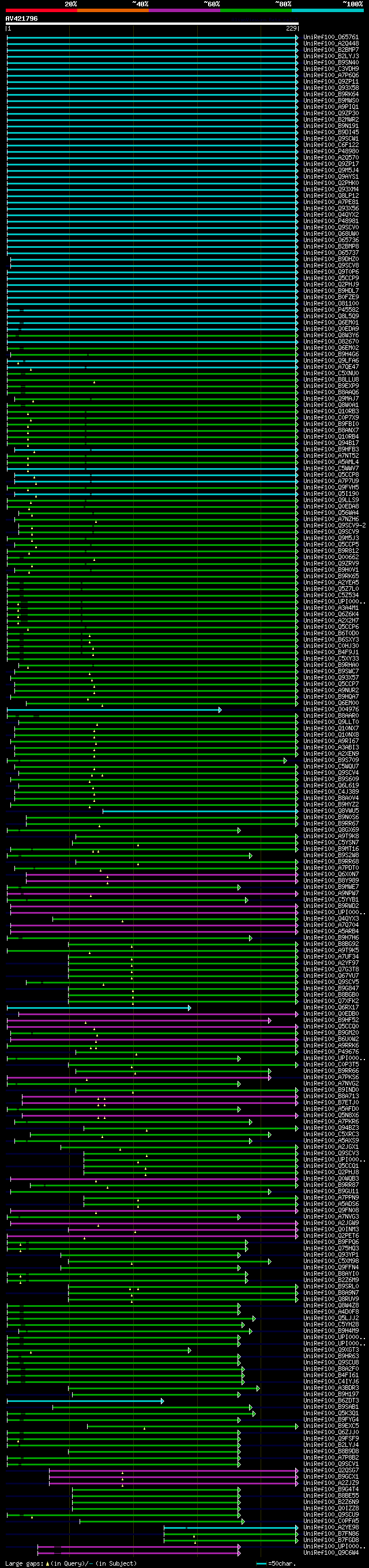This screenshot has height=1568, width=369.
Task: Select hit UniRef100_A7P606
Action: tap(332, 75)
